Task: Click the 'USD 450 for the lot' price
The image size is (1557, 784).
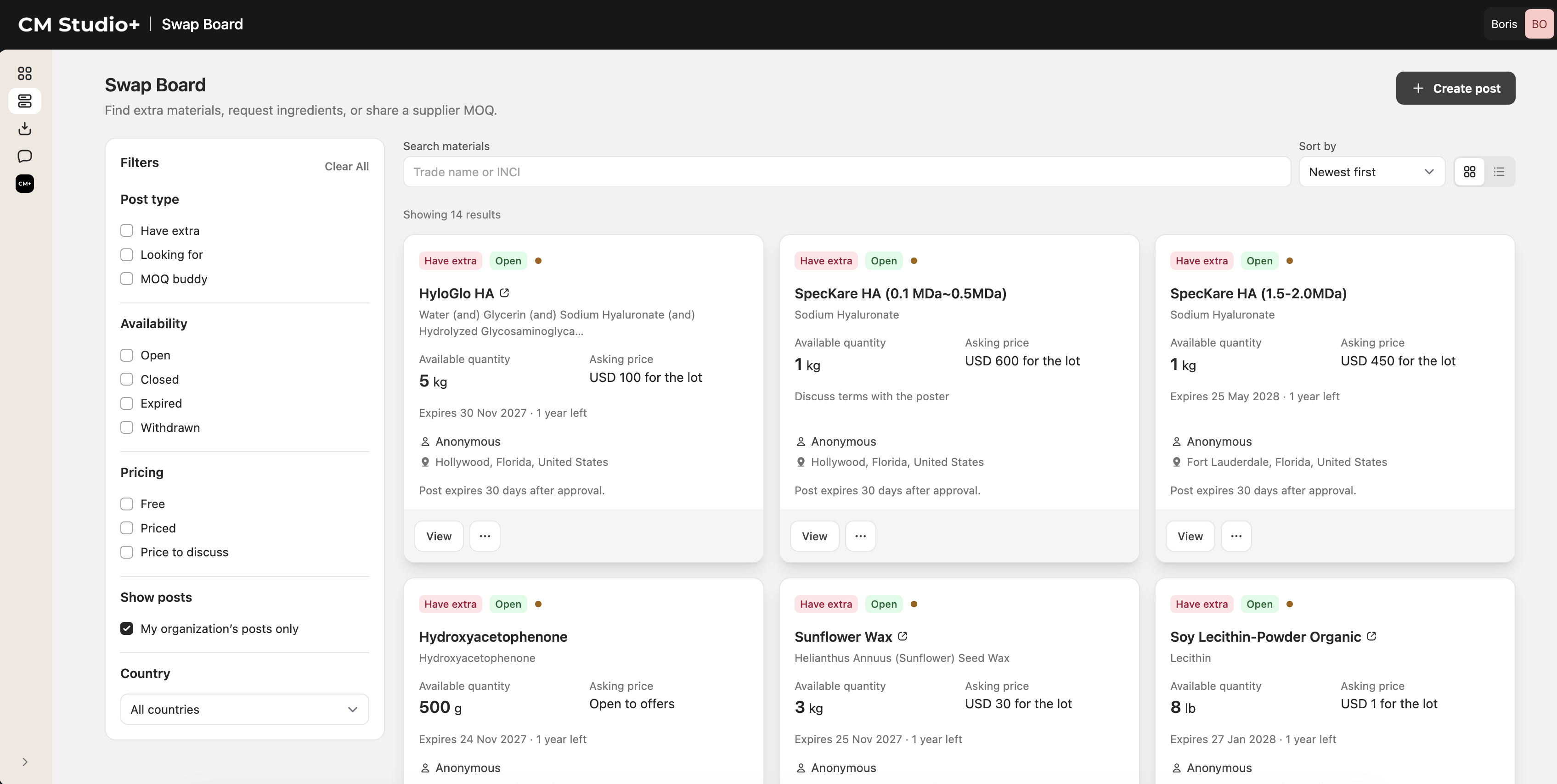Action: pyautogui.click(x=1398, y=361)
